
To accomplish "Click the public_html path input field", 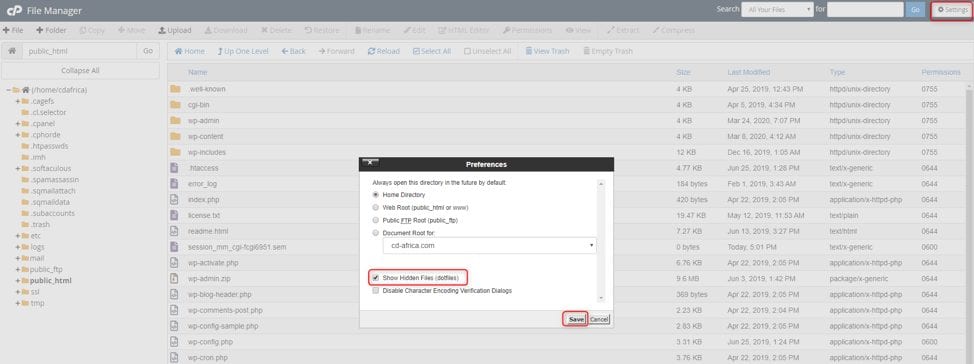I will click(79, 52).
